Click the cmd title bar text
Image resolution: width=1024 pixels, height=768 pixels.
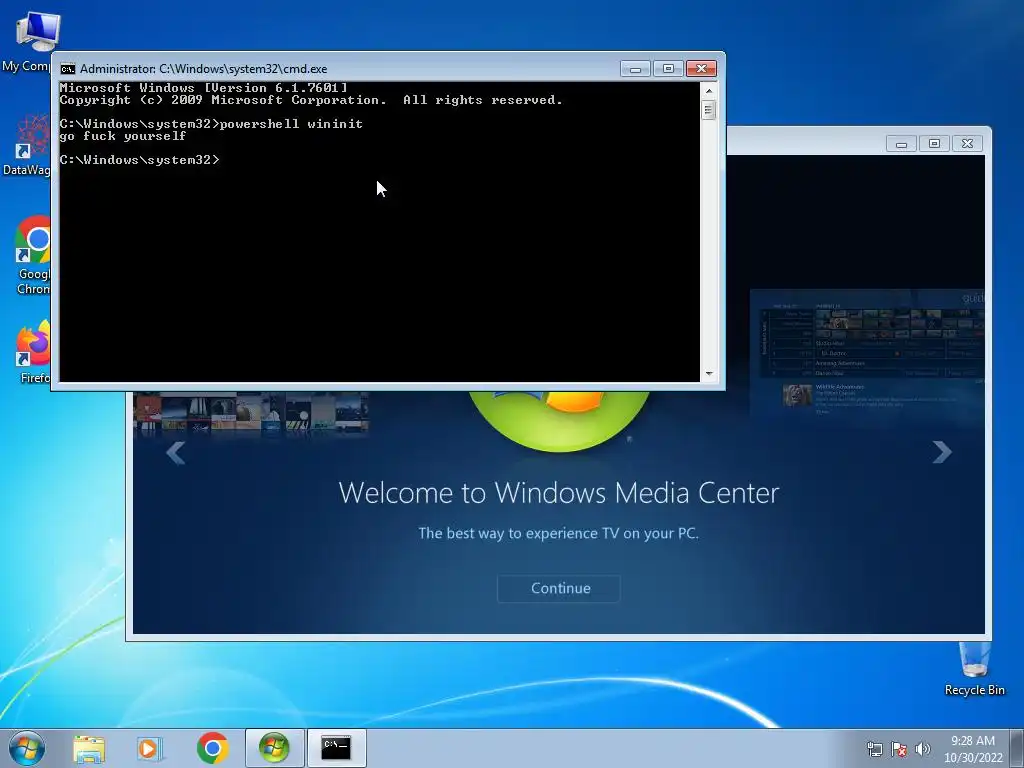coord(204,69)
